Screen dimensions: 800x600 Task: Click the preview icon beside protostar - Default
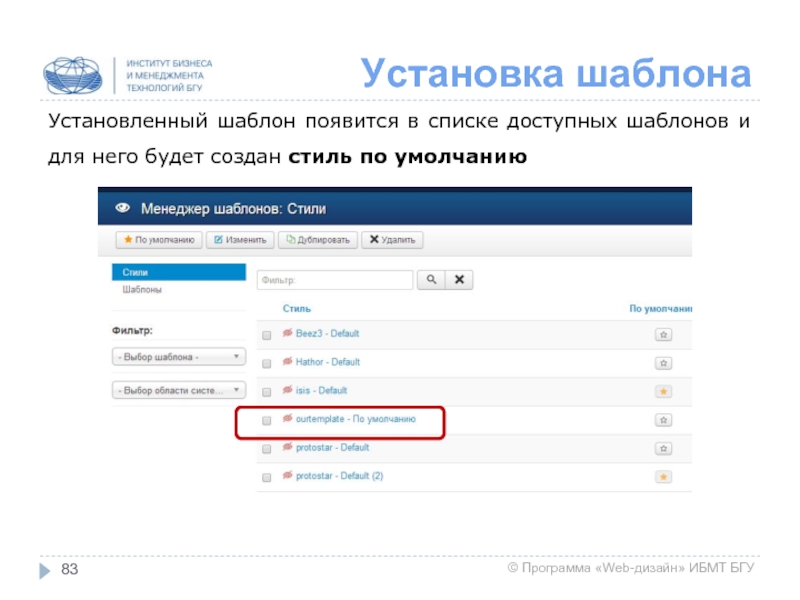[x=288, y=447]
